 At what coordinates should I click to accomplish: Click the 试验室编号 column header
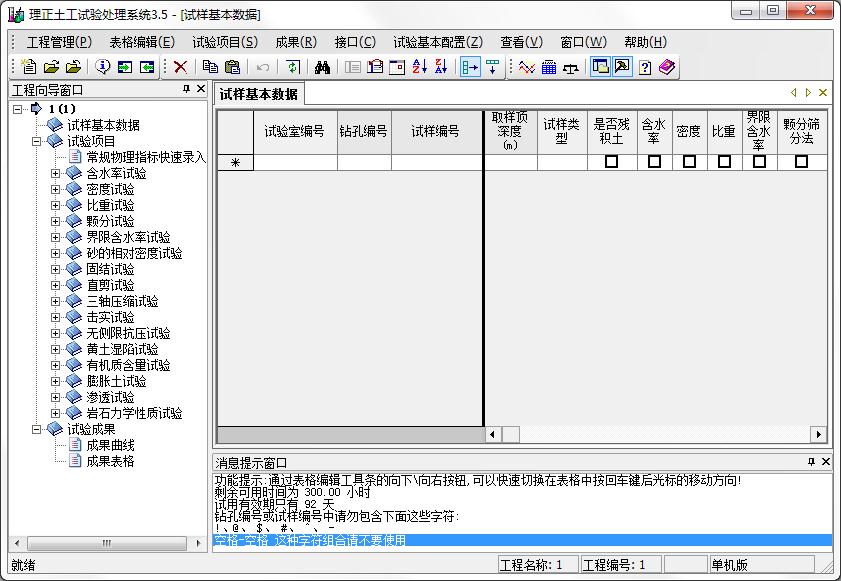295,131
